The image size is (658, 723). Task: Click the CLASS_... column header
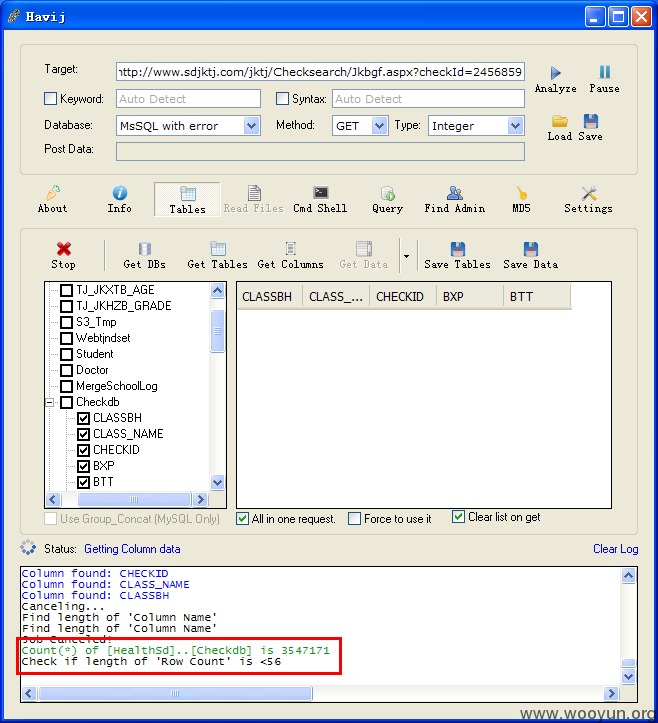click(336, 296)
